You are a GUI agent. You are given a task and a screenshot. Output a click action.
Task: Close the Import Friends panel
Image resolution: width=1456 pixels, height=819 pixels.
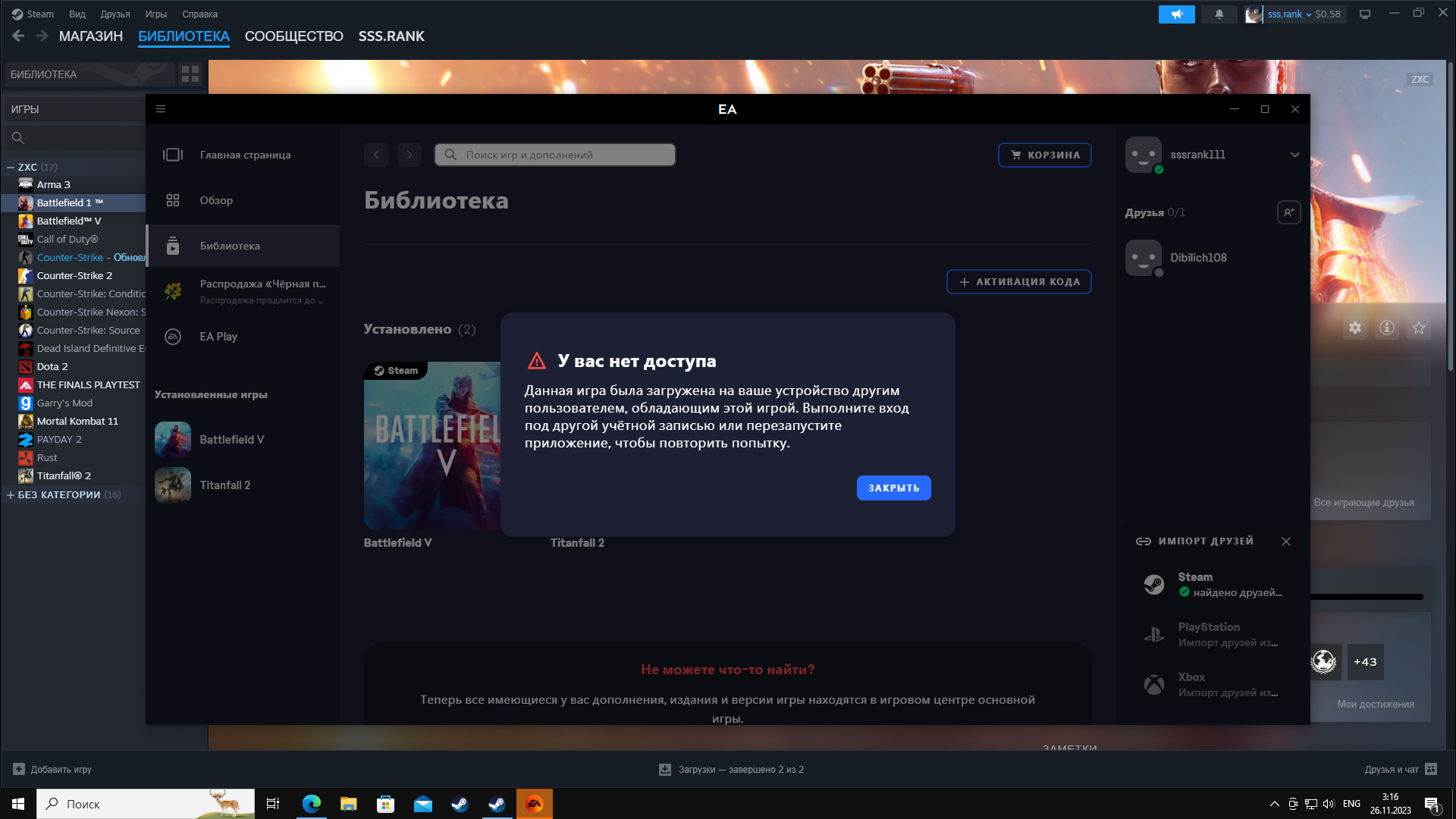coord(1286,541)
